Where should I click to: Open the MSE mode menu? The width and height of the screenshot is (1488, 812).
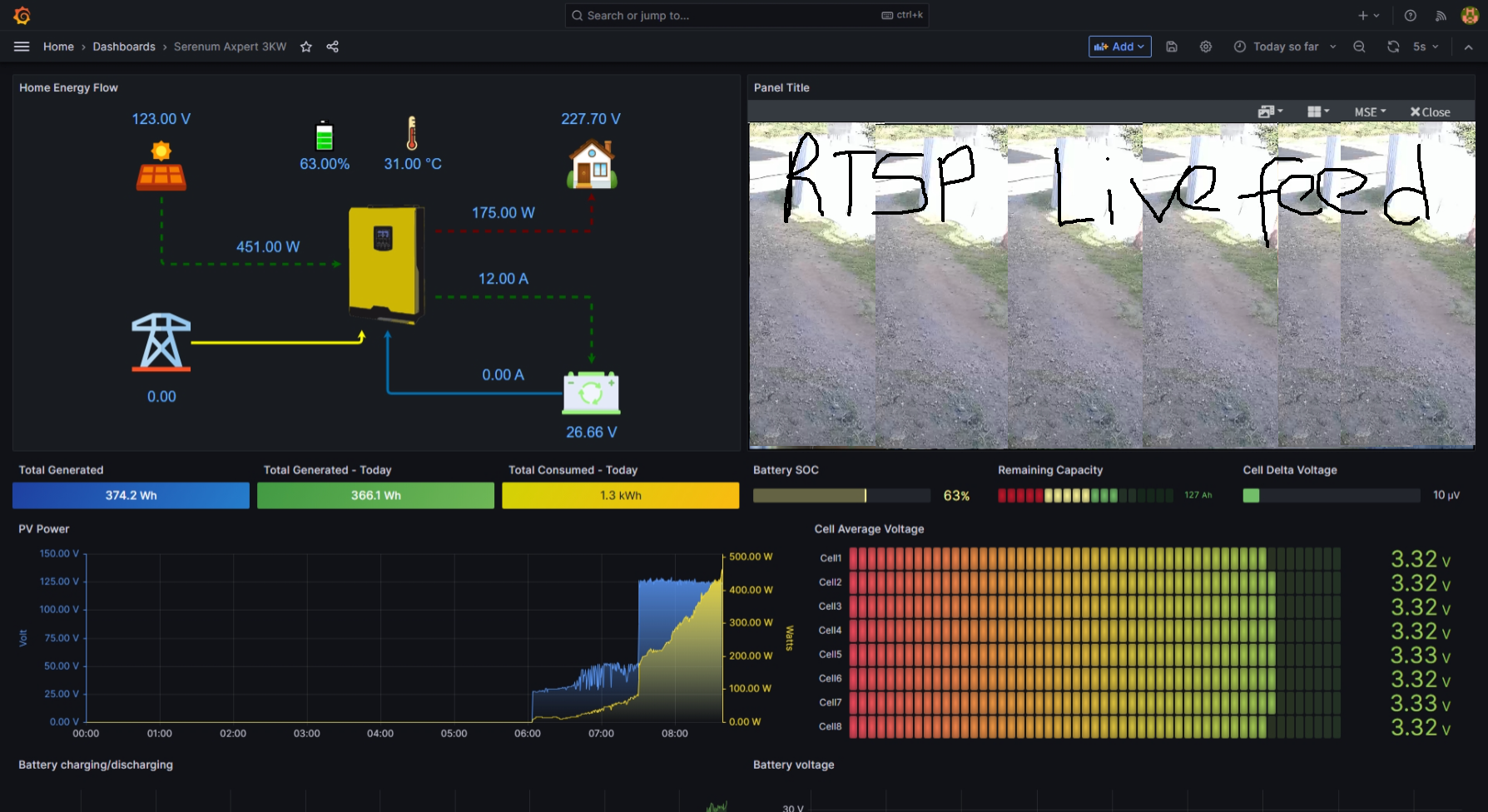[x=1370, y=111]
